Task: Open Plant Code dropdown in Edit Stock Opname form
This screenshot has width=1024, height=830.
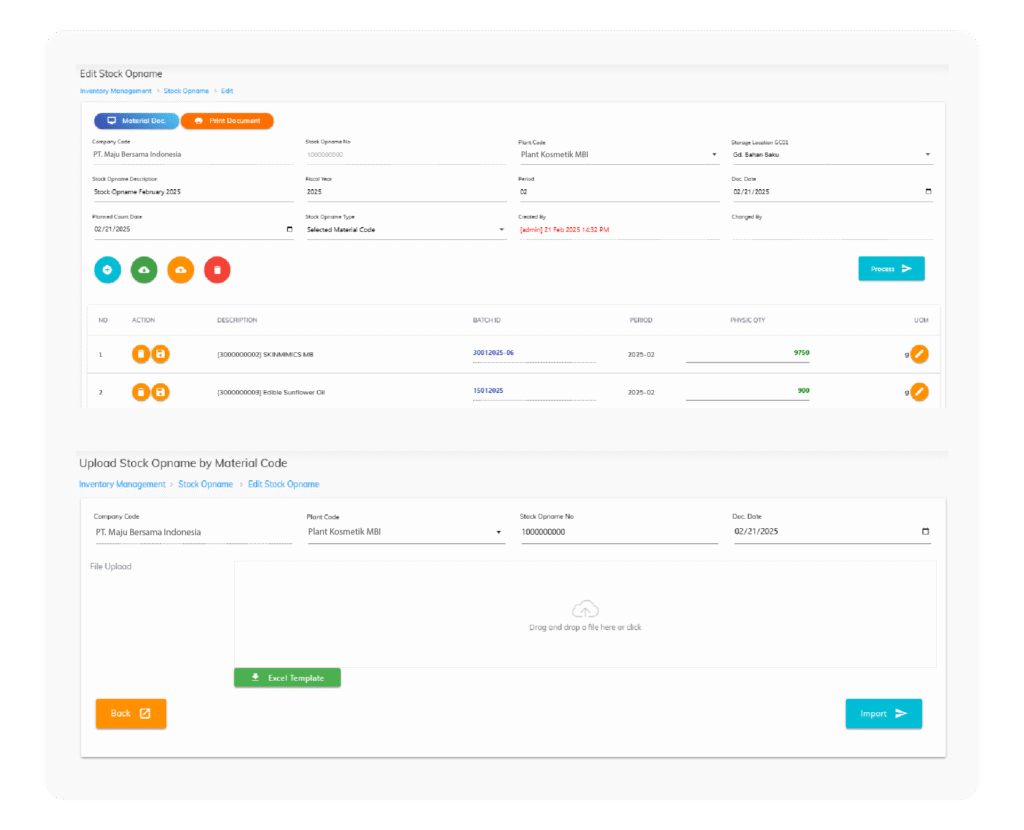Action: (x=714, y=155)
